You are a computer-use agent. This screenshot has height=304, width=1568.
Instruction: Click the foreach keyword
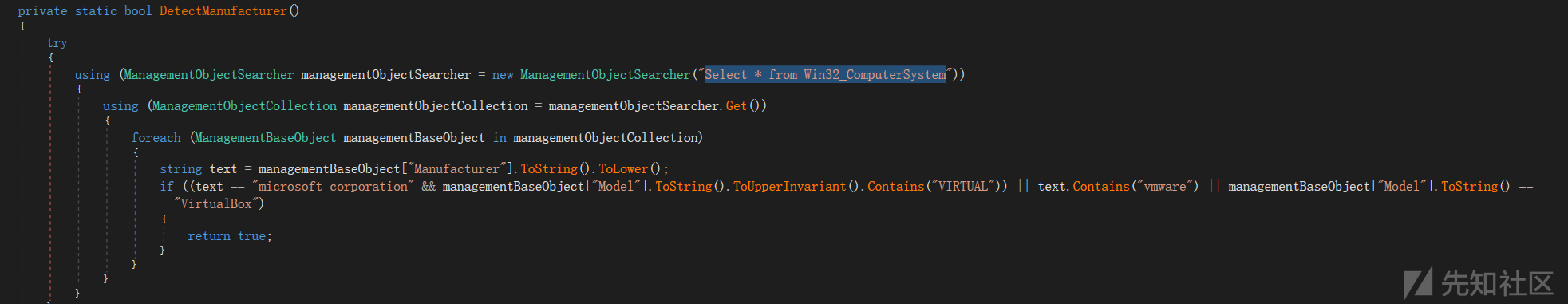click(x=156, y=137)
